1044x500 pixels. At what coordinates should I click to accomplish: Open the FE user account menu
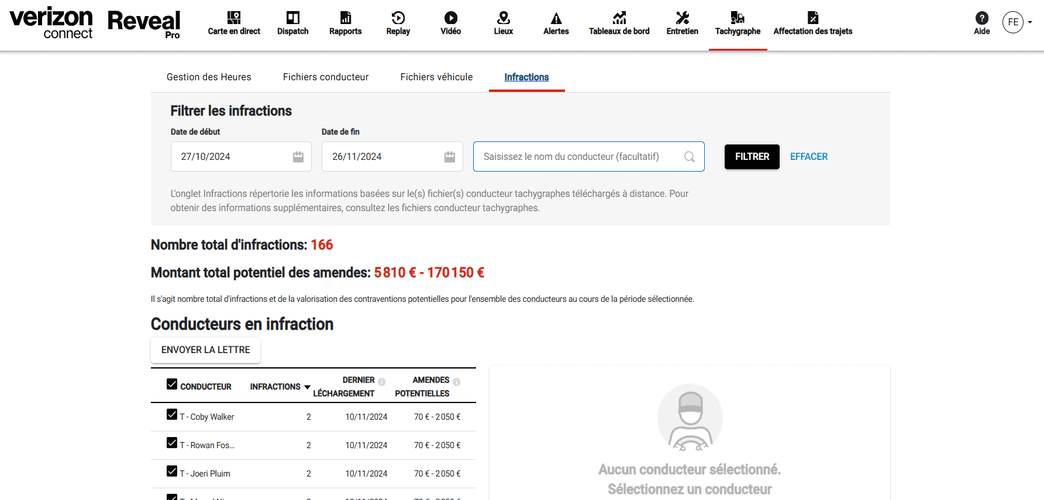point(1017,22)
